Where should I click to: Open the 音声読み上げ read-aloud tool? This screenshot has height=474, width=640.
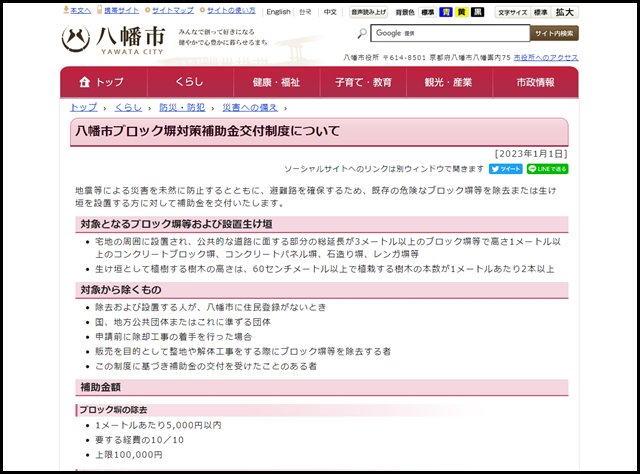pyautogui.click(x=368, y=12)
